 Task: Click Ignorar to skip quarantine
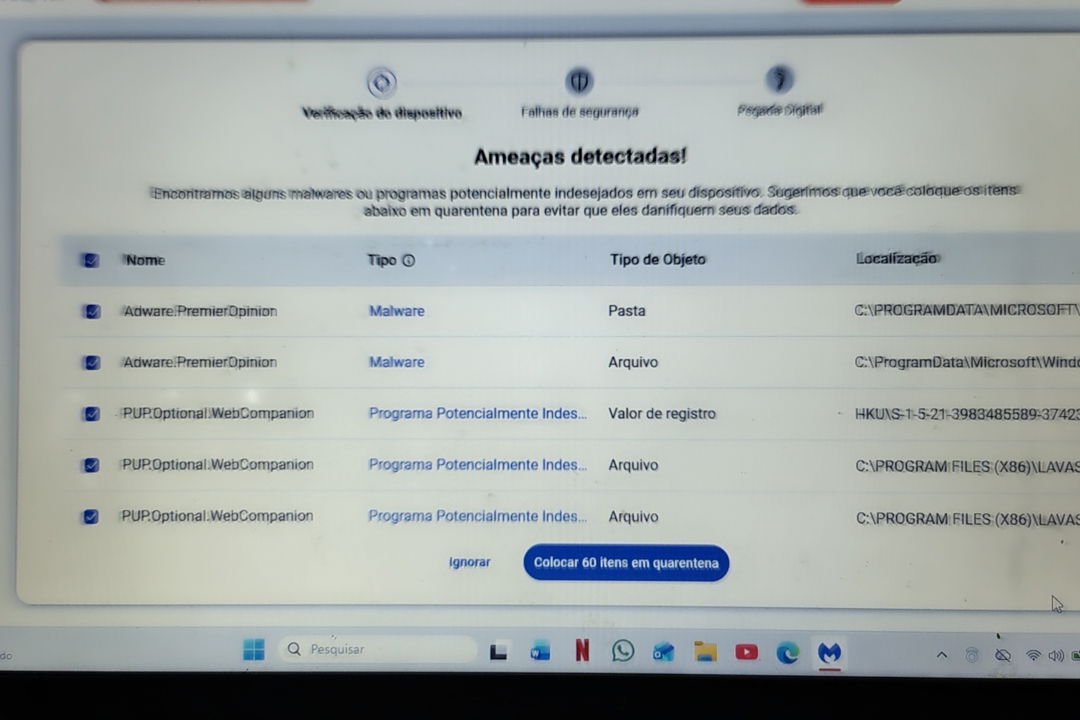470,562
